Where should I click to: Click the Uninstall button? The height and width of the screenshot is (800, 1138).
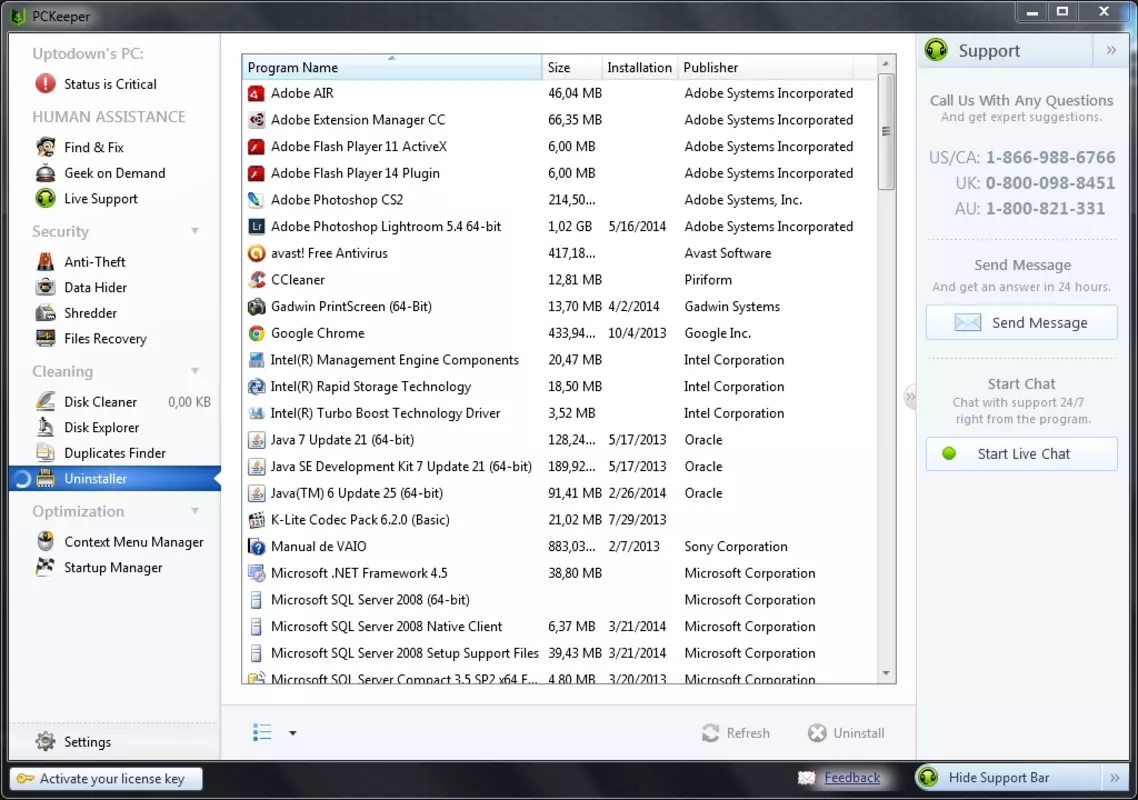[x=846, y=733]
